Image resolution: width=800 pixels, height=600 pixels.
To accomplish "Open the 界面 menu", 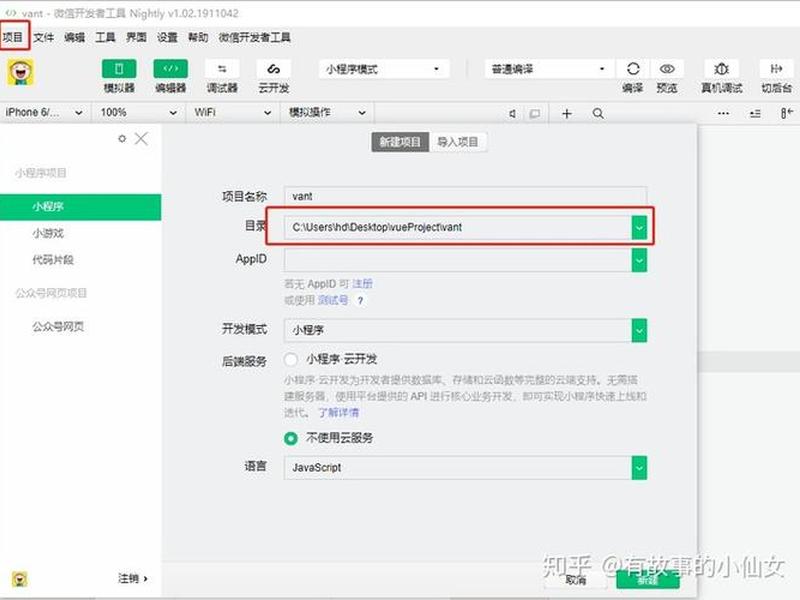I will (136, 37).
